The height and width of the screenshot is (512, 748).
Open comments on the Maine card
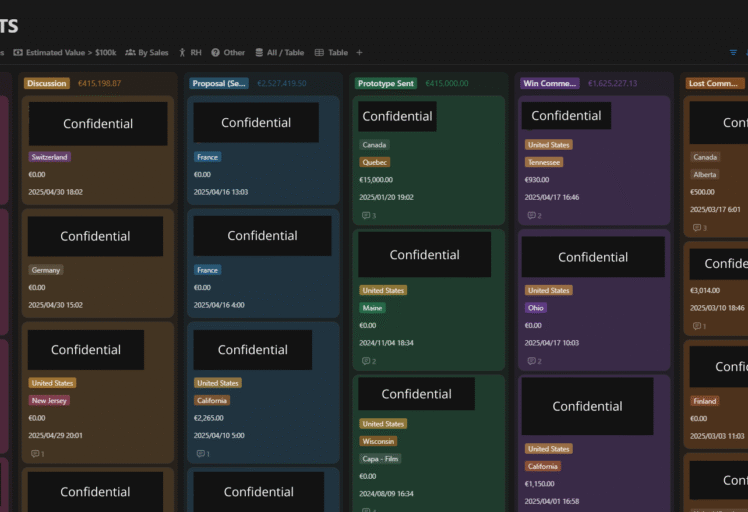coord(368,361)
